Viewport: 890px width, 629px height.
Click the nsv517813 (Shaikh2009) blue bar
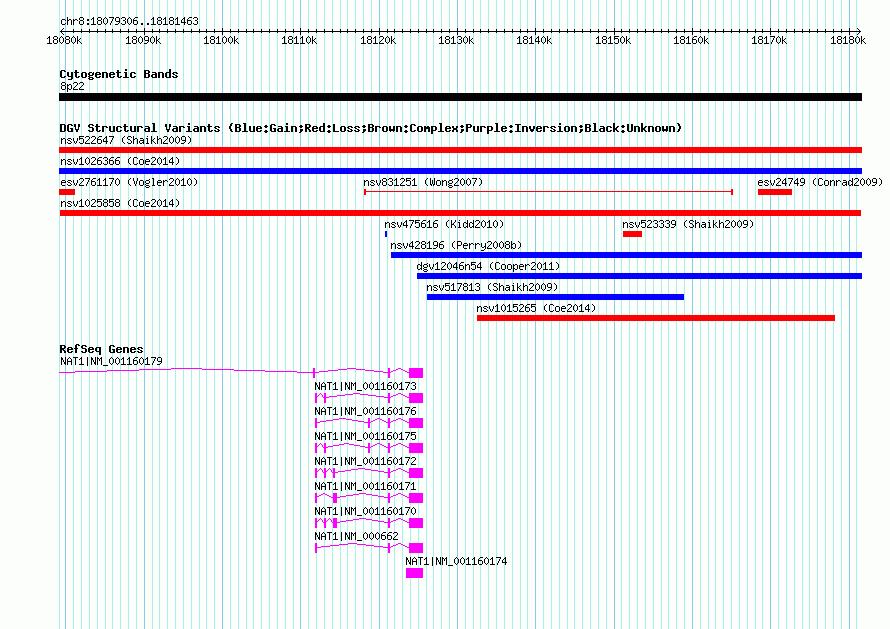[555, 297]
